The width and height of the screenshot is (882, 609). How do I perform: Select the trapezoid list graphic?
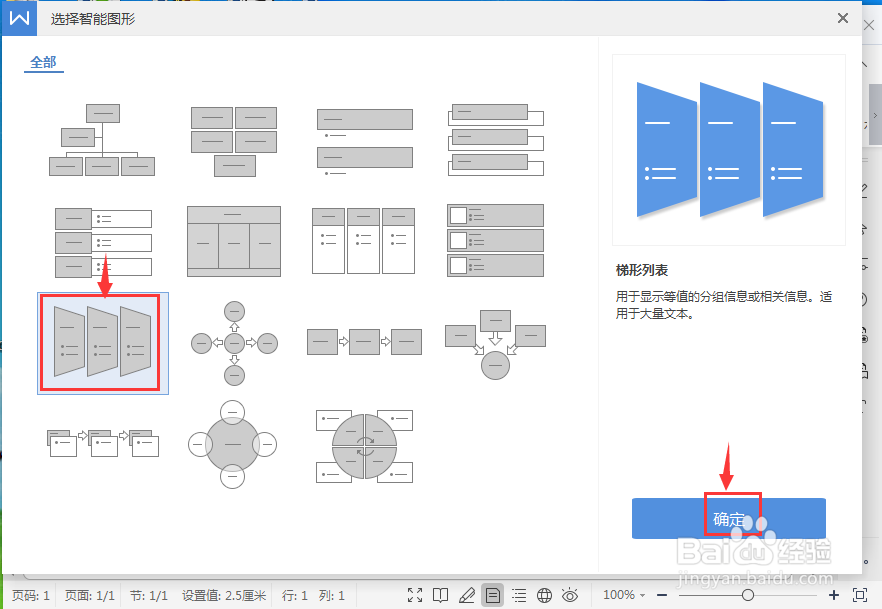coord(103,343)
